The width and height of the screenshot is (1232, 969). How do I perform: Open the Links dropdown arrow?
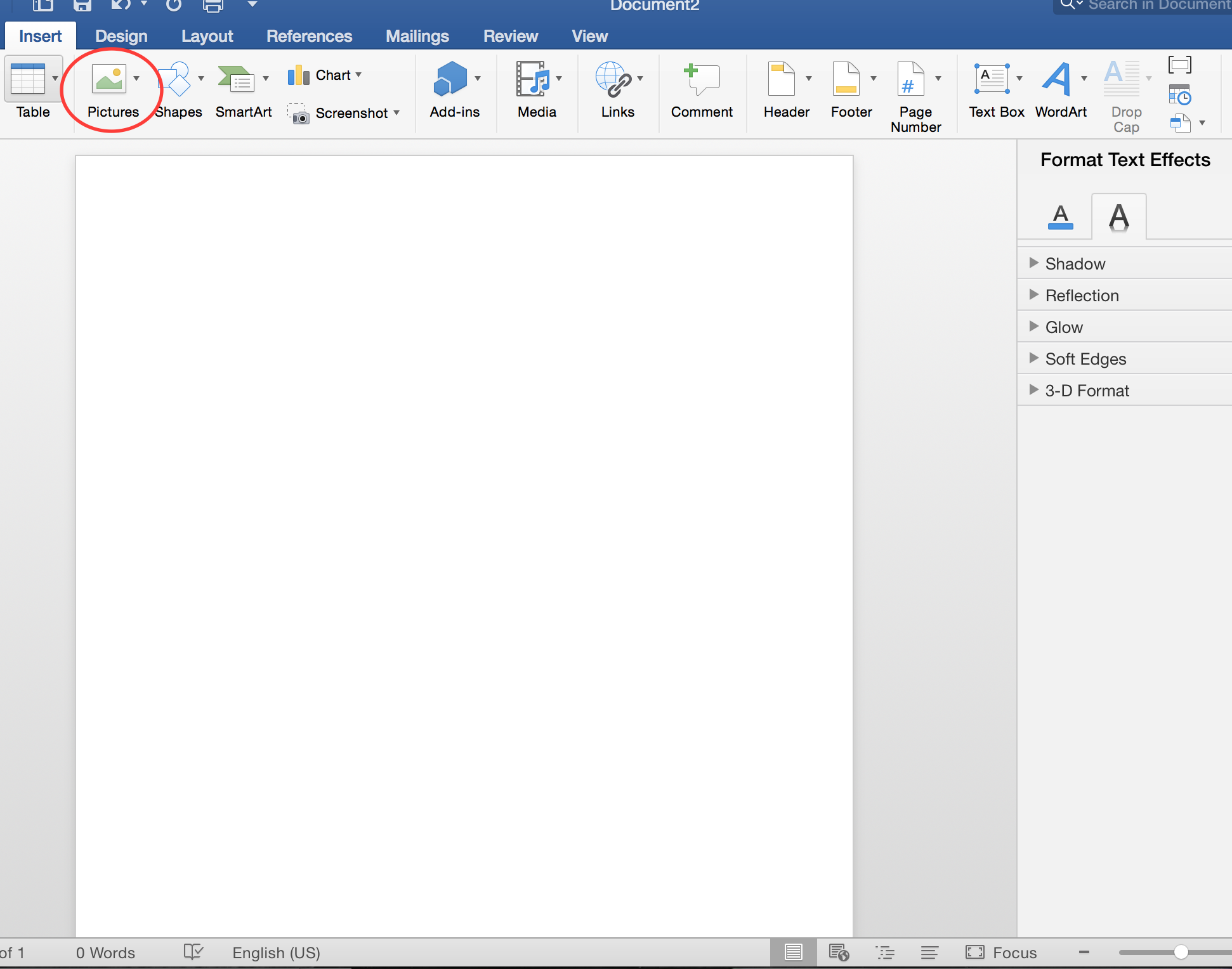click(640, 79)
